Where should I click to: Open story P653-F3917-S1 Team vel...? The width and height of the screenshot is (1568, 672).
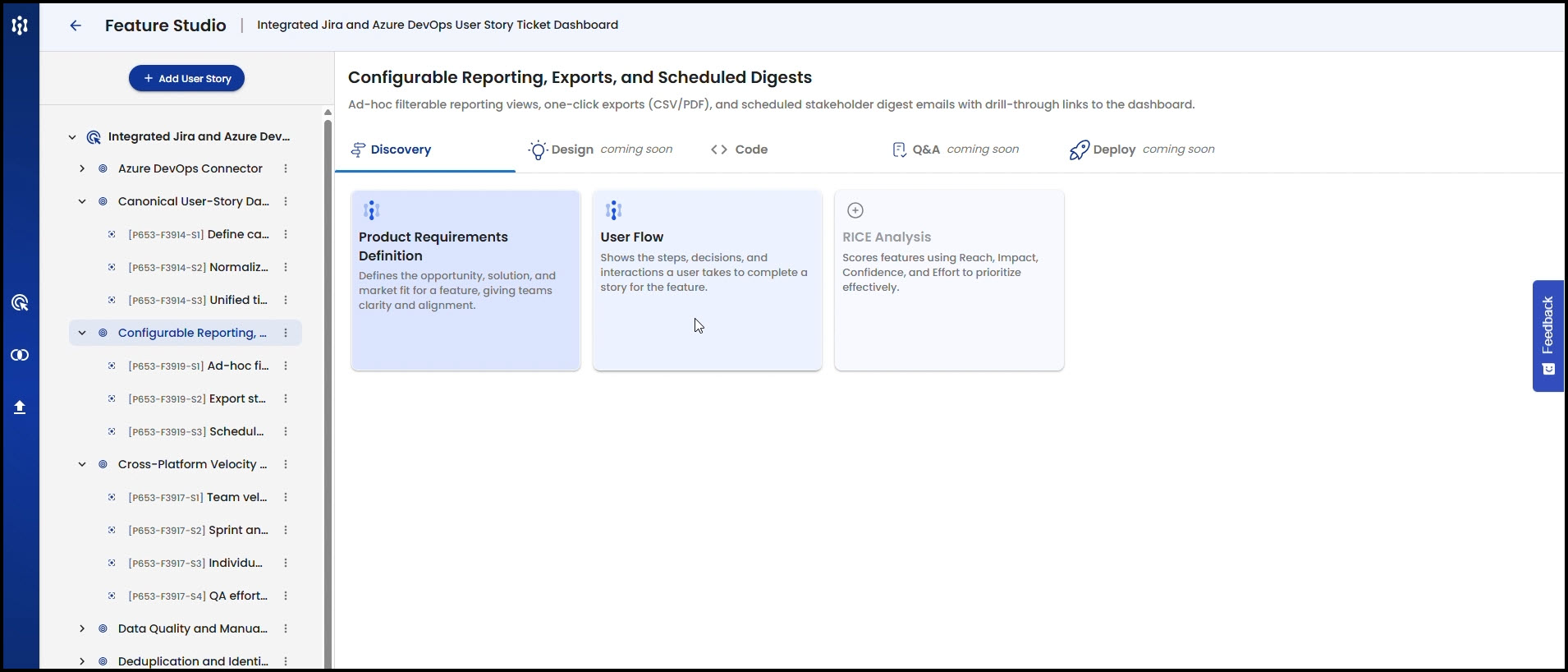click(198, 497)
